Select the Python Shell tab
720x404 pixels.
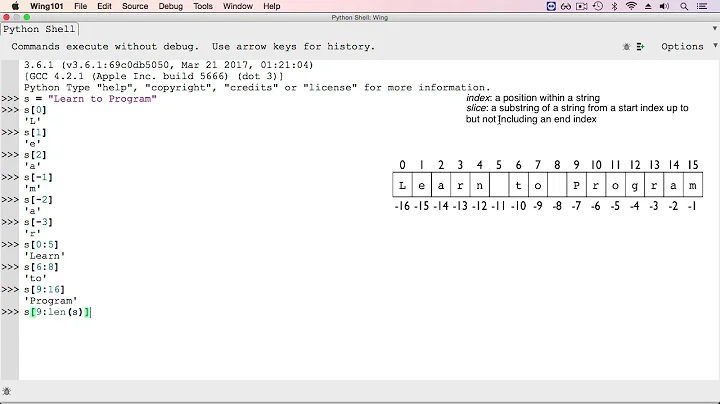click(x=39, y=29)
